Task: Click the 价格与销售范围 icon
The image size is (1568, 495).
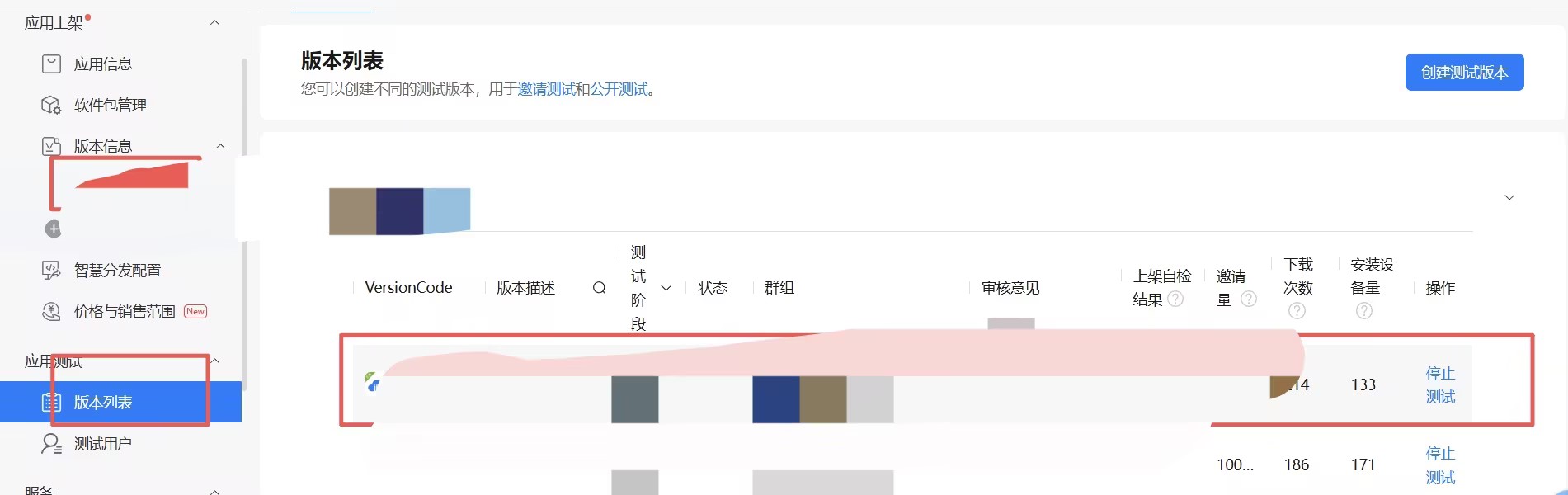Action: tap(51, 311)
